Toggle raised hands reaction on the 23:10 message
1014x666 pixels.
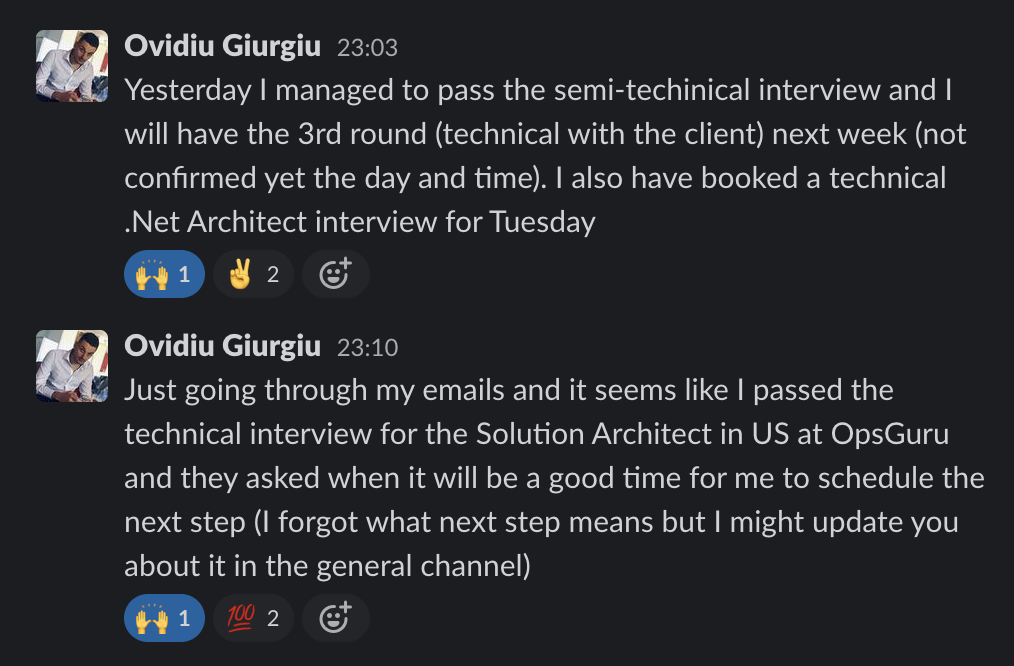pyautogui.click(x=164, y=619)
